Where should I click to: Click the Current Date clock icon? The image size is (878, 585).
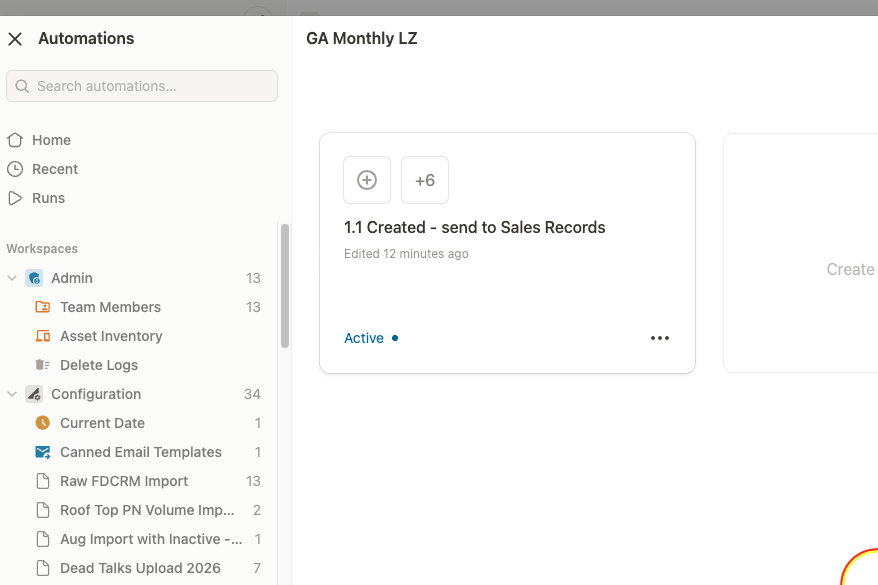(42, 423)
